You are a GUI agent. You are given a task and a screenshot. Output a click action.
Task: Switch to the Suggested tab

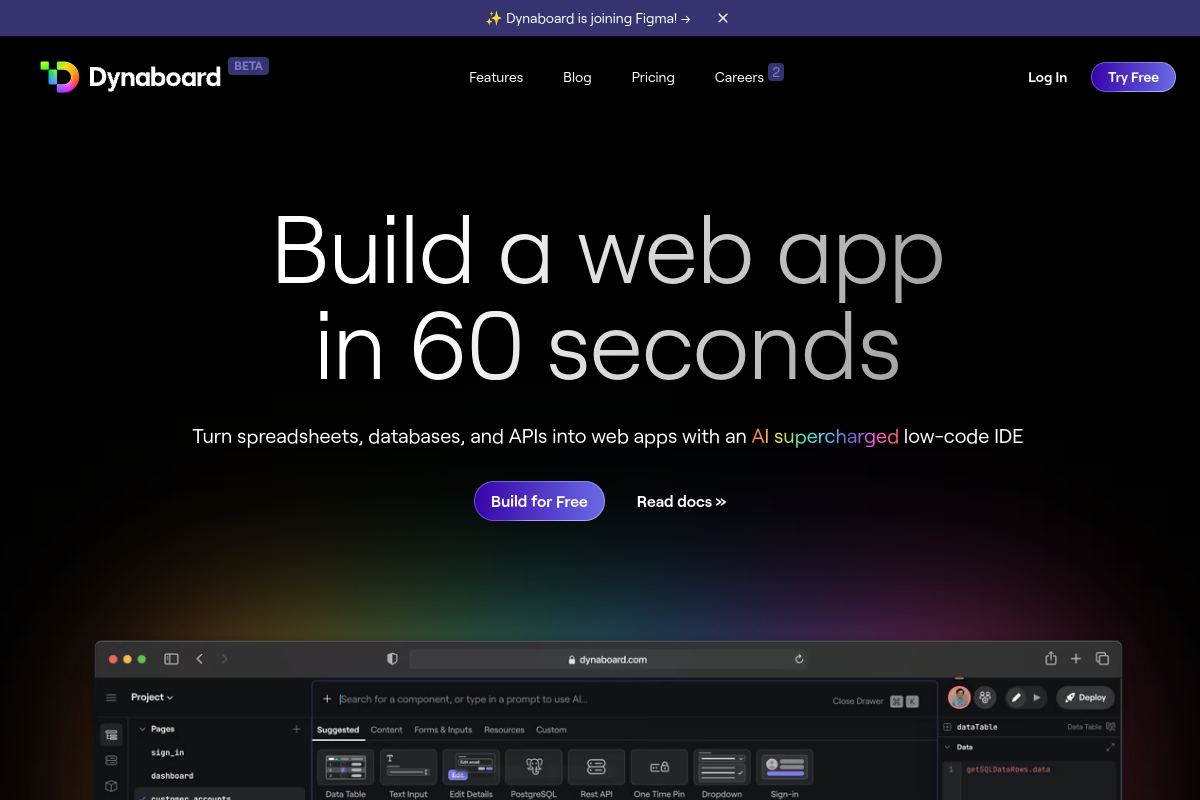coord(338,730)
